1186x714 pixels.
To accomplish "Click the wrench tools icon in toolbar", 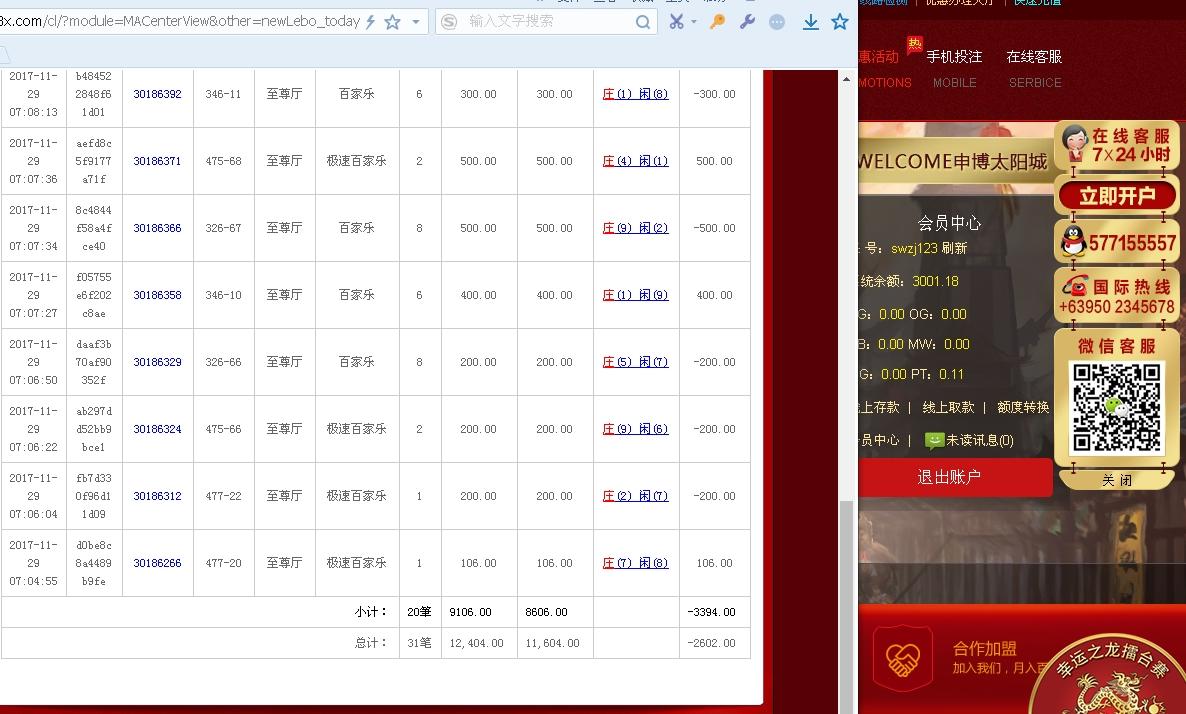I will 746,21.
